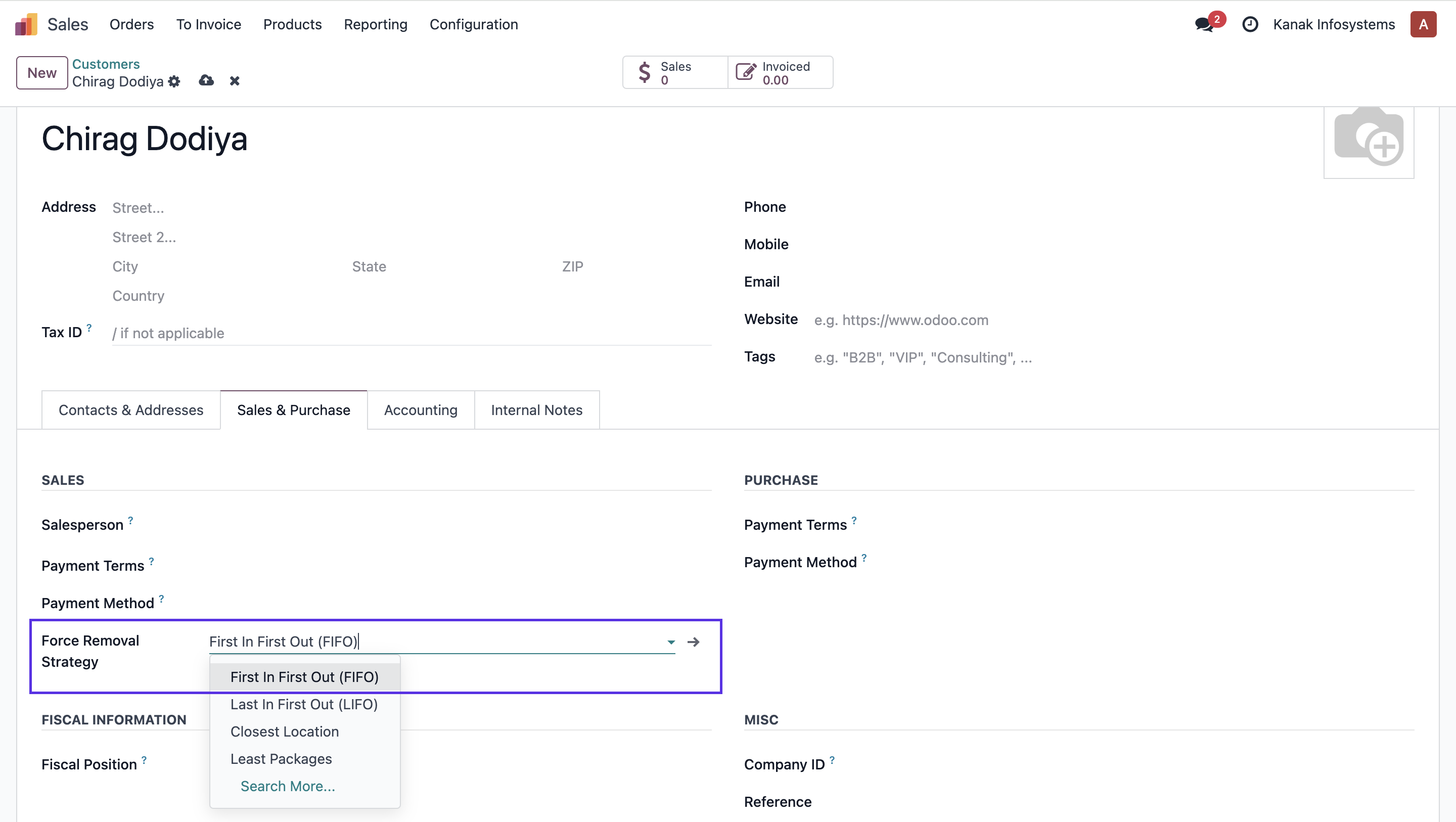
Task: Open the Country selection field
Action: [x=412, y=296]
